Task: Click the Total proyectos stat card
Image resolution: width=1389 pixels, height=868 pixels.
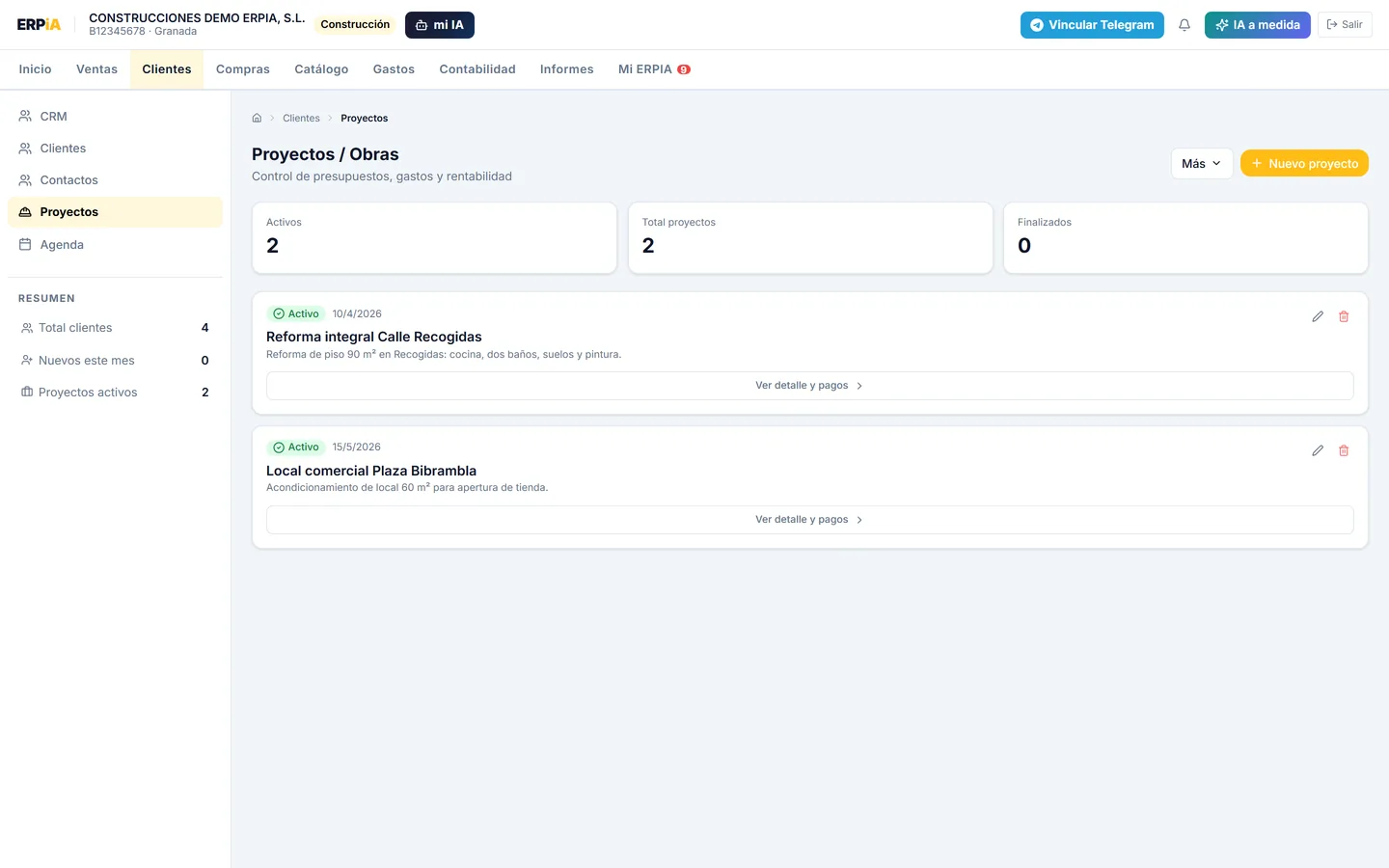Action: pyautogui.click(x=810, y=237)
